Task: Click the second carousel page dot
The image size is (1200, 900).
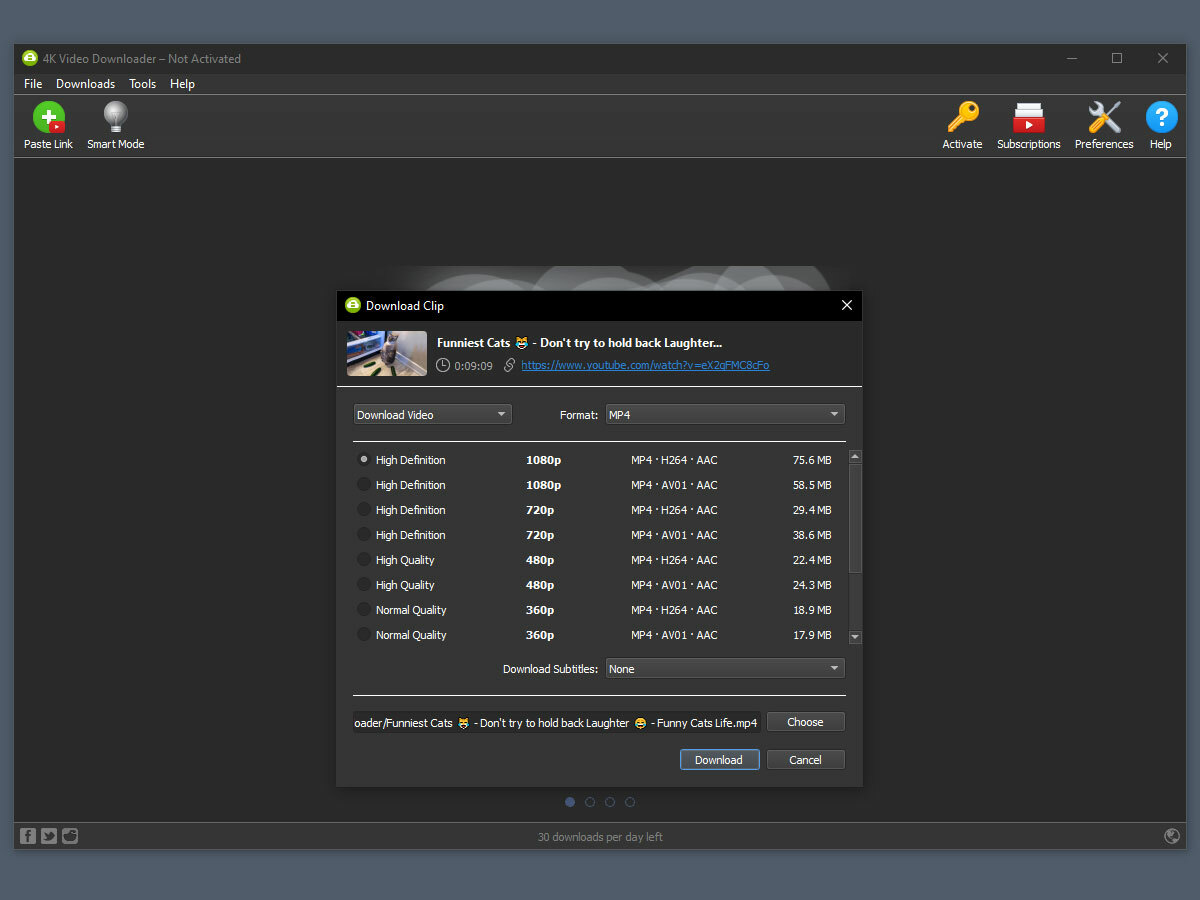Action: (590, 801)
